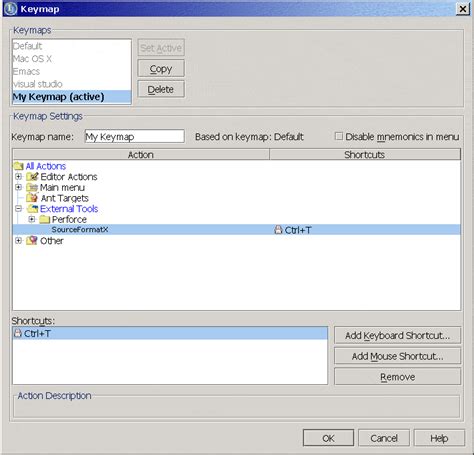Select the Emacs keymap
The image size is (474, 455).
pos(72,71)
